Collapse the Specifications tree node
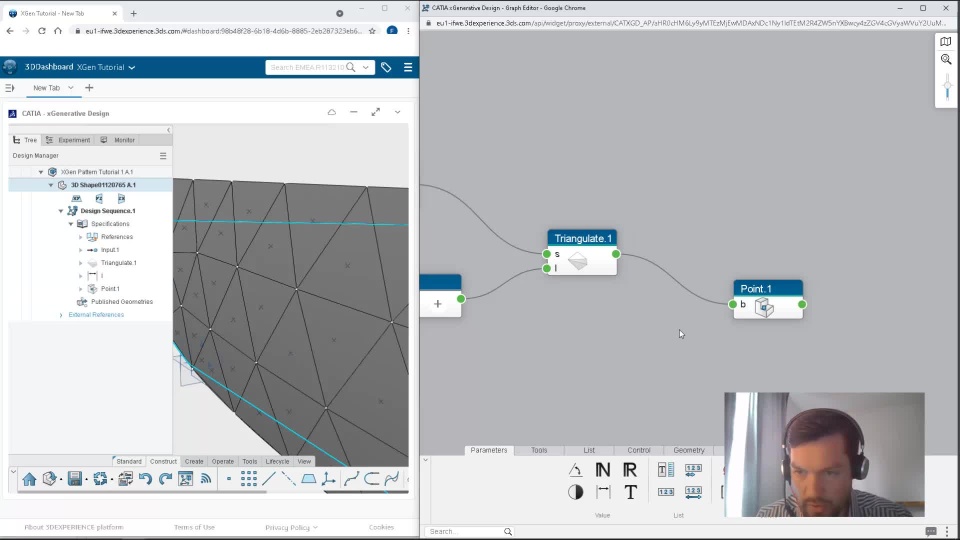The image size is (960, 540). point(71,224)
